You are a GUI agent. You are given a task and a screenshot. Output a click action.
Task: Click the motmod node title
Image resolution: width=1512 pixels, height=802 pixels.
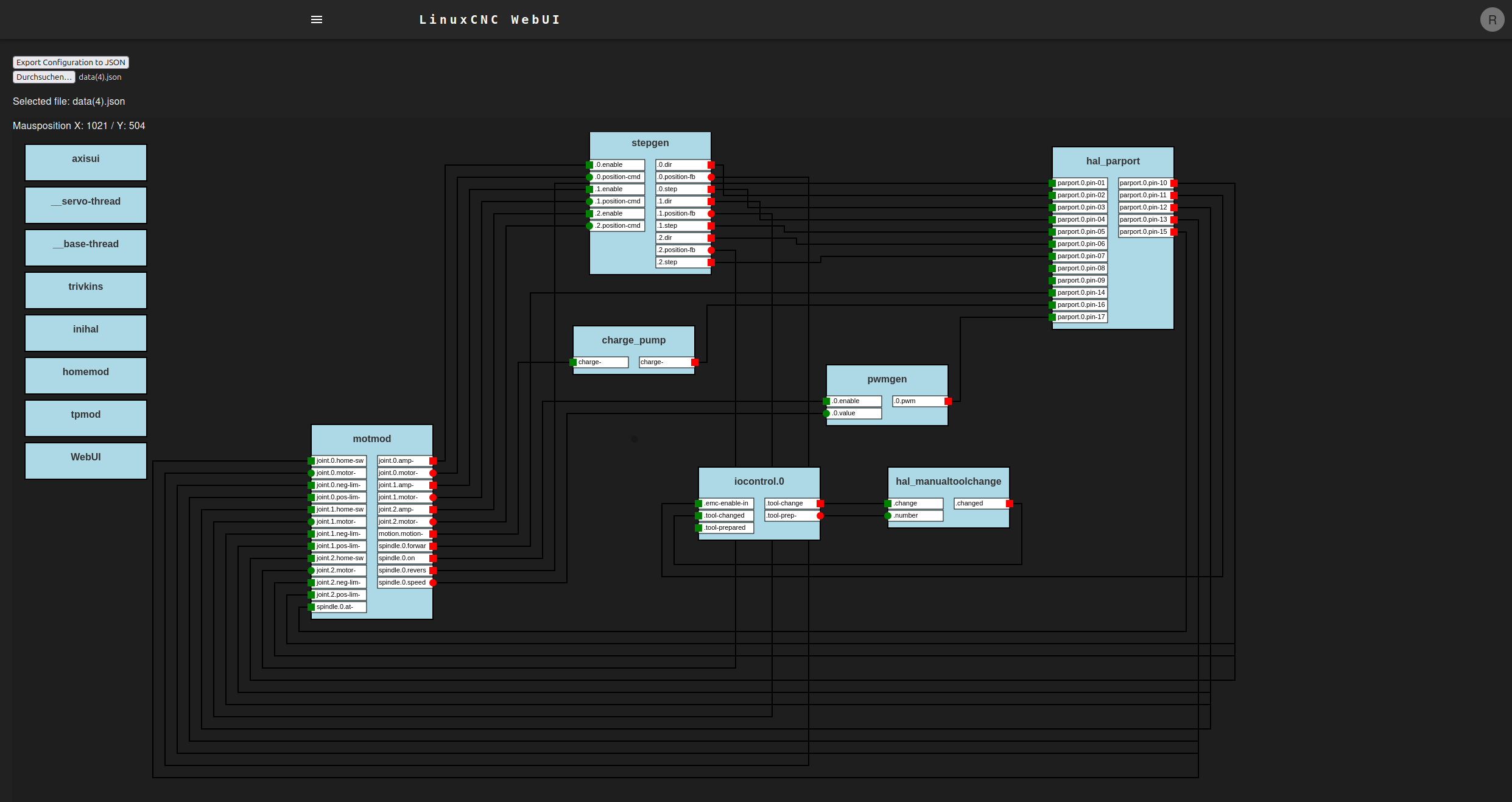[x=371, y=439]
